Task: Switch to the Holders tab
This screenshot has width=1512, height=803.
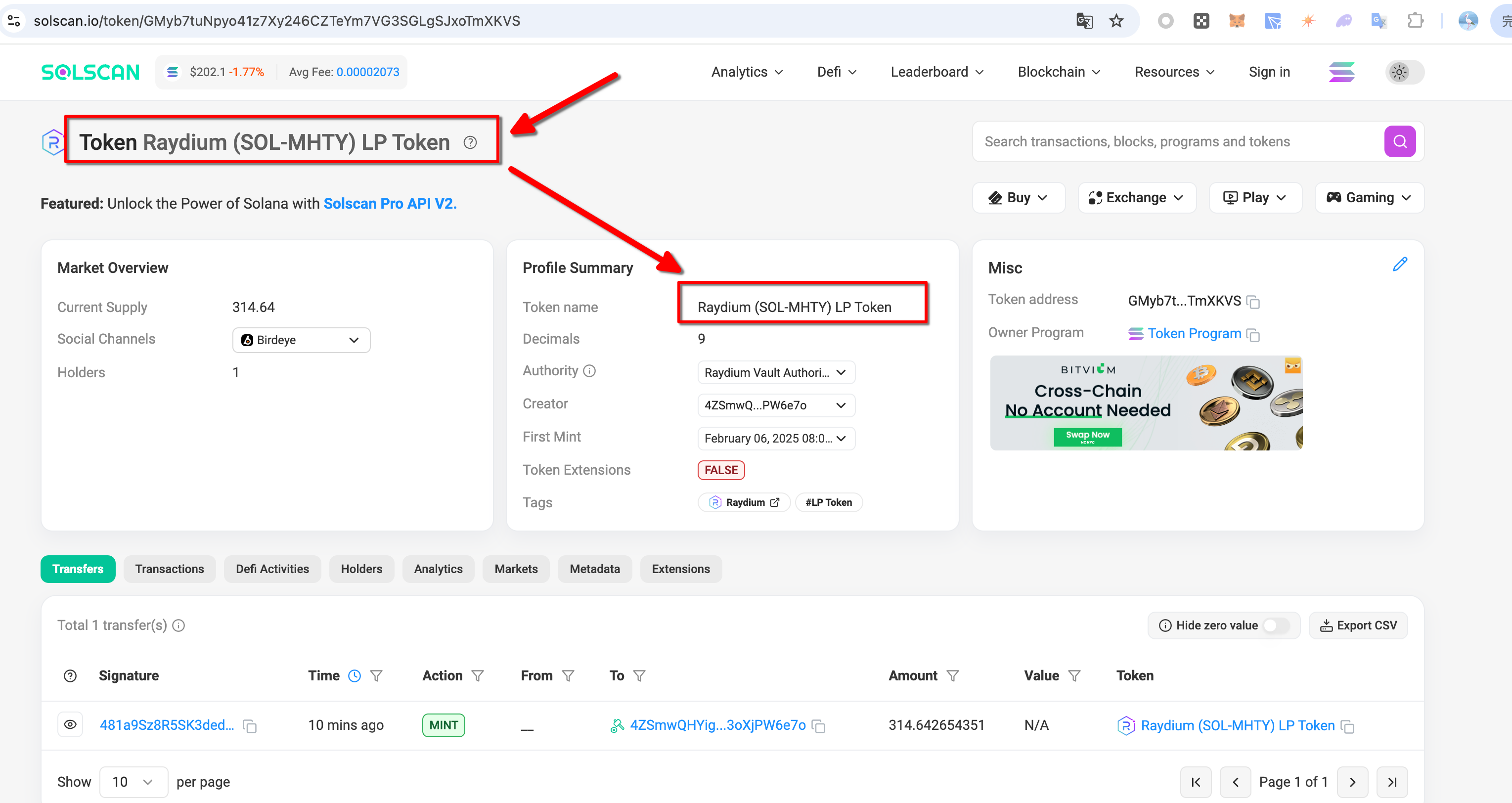Action: click(361, 569)
